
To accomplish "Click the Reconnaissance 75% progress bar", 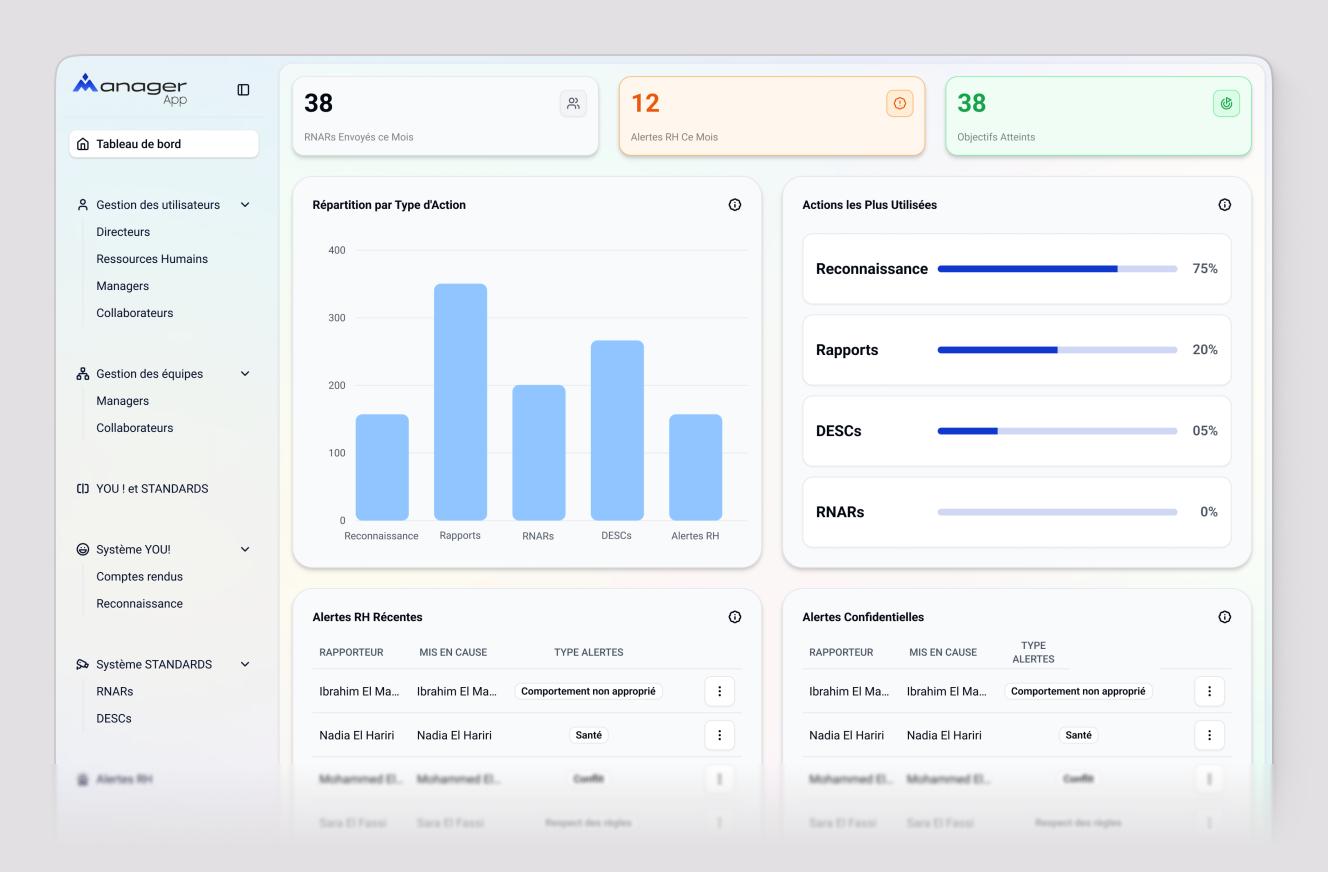I will pos(1057,269).
